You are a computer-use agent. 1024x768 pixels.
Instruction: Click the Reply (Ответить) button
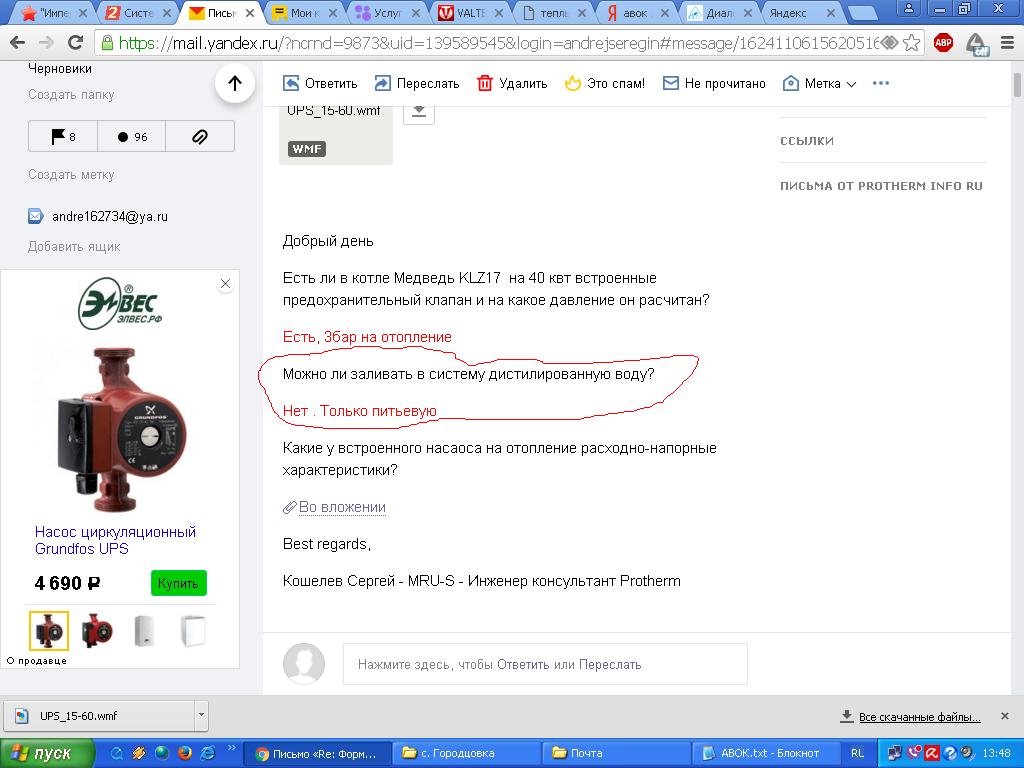coord(320,84)
